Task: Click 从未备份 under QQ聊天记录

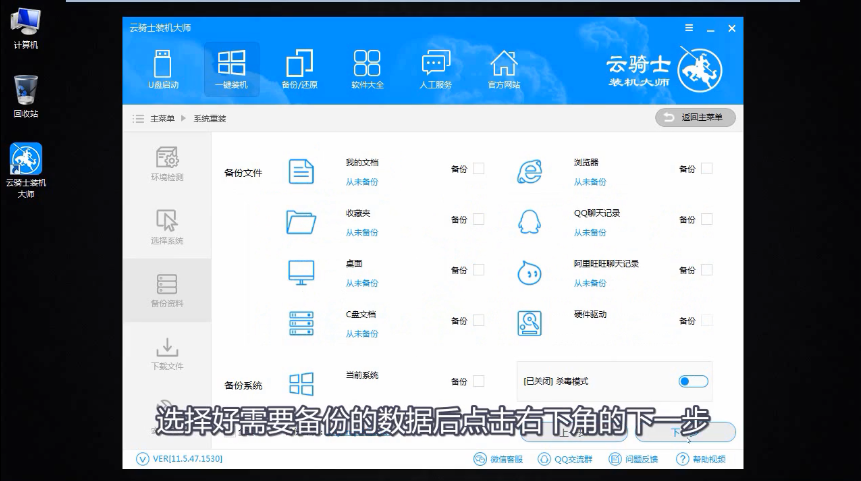Action: point(590,232)
